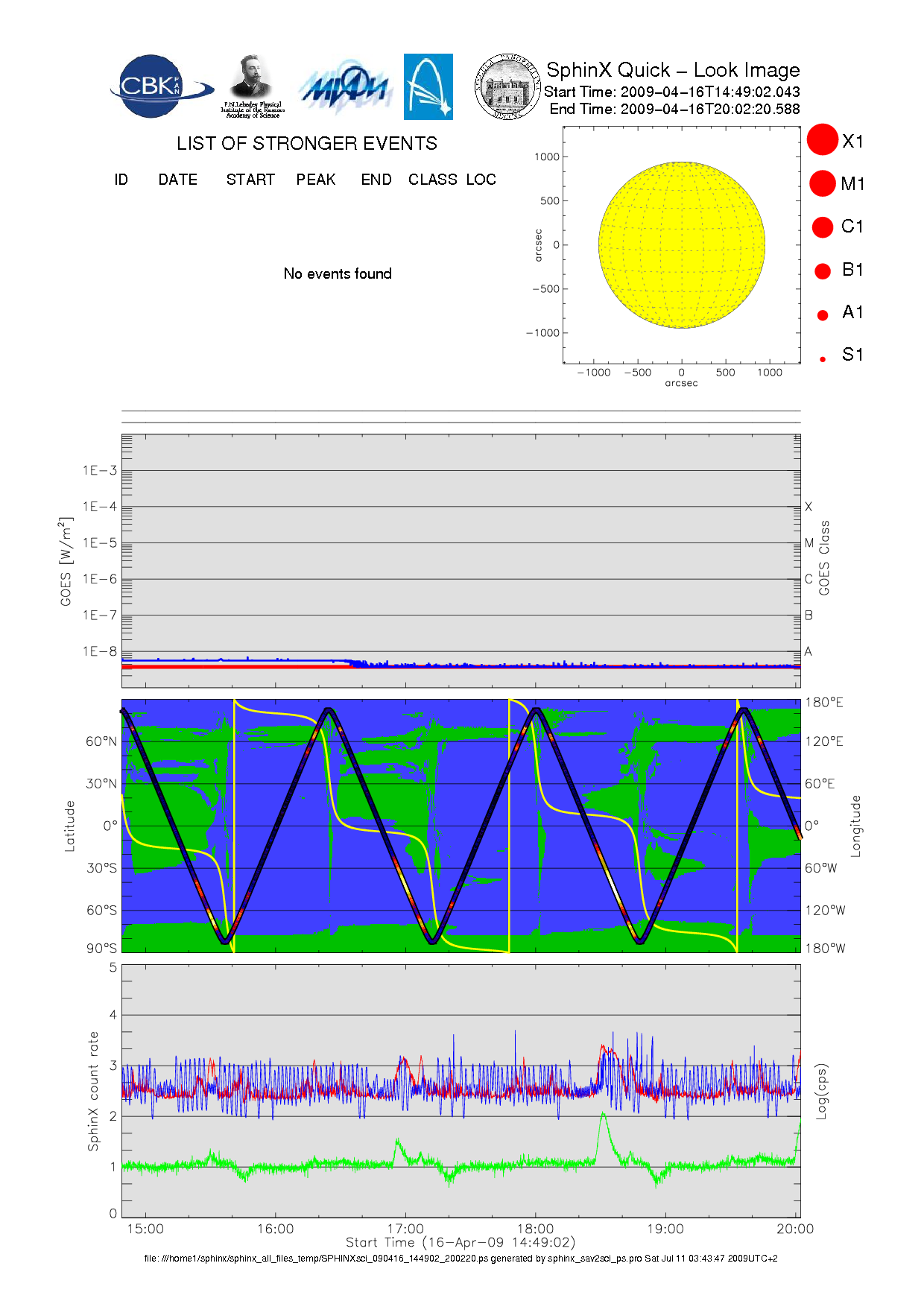This screenshot has width=924, height=1307.
Task: Click the X1 red legend circle
Action: pyautogui.click(x=823, y=140)
